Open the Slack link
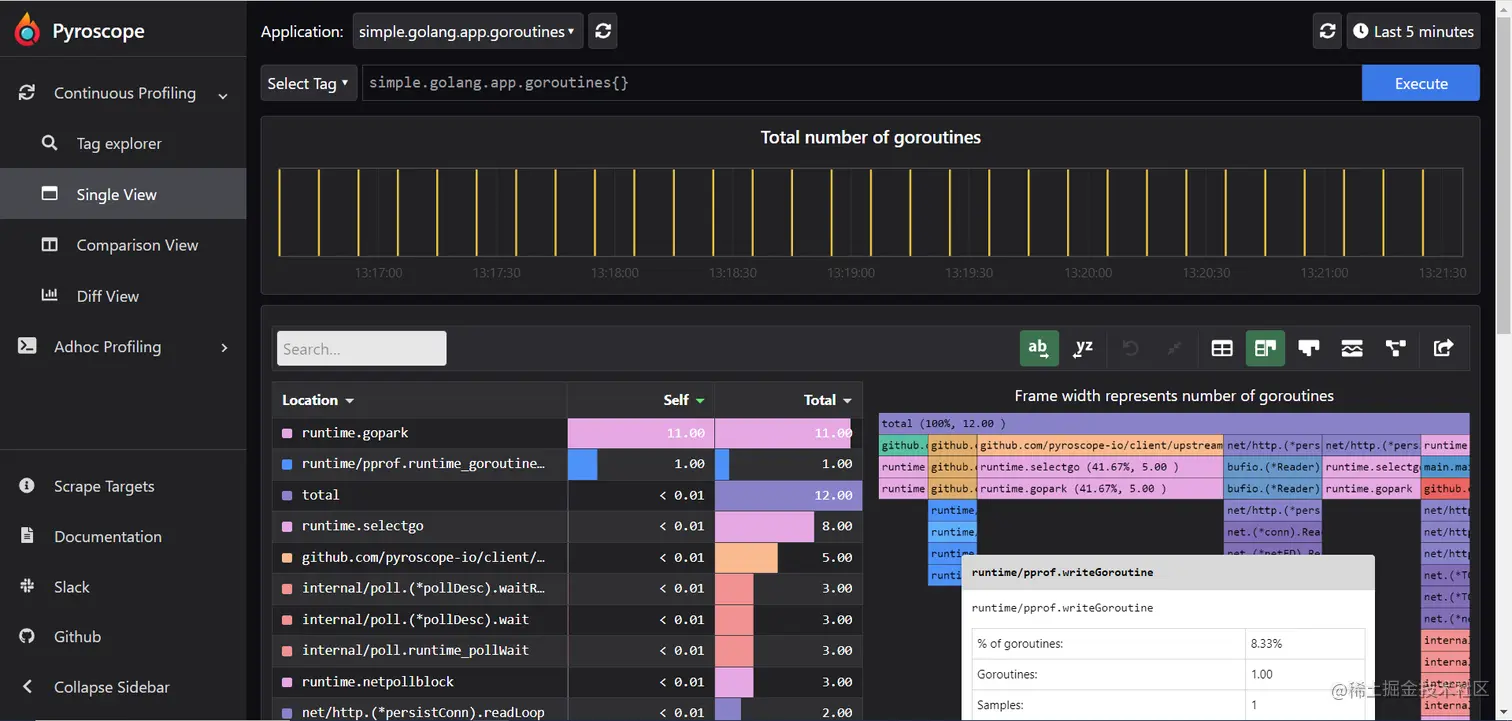This screenshot has width=1512, height=721. (72, 587)
